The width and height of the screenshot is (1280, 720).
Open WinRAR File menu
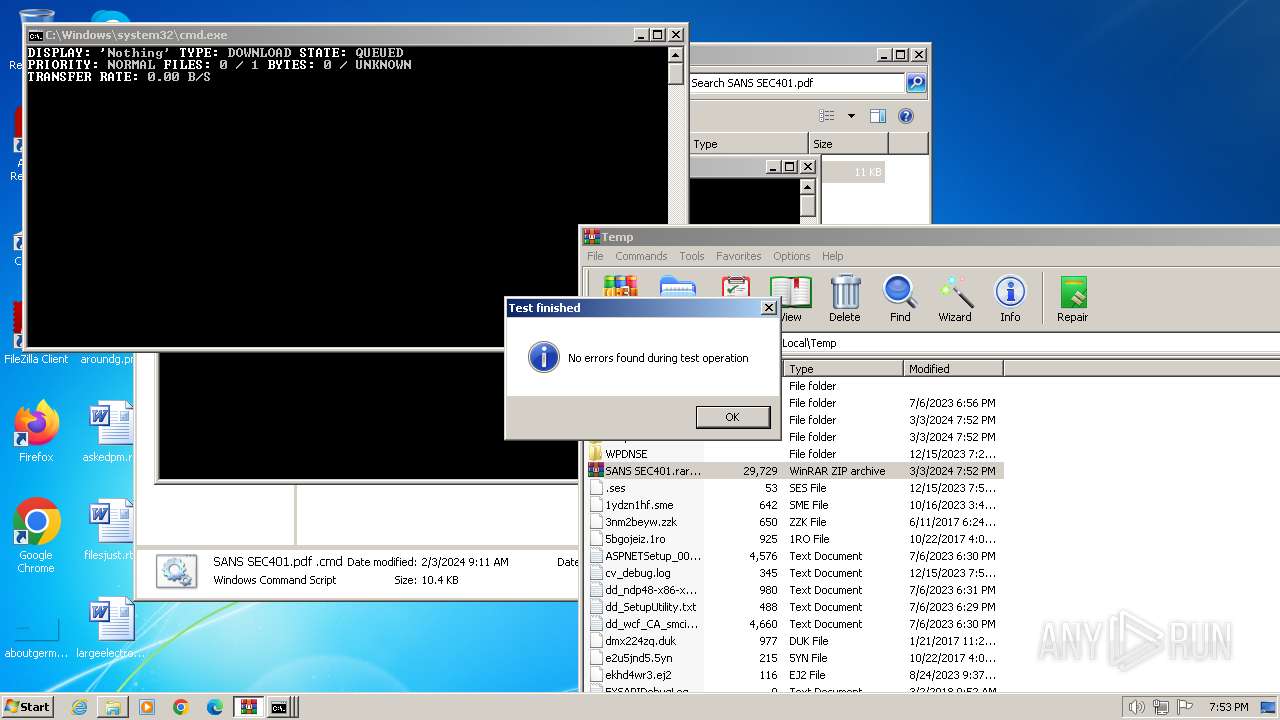(x=595, y=256)
